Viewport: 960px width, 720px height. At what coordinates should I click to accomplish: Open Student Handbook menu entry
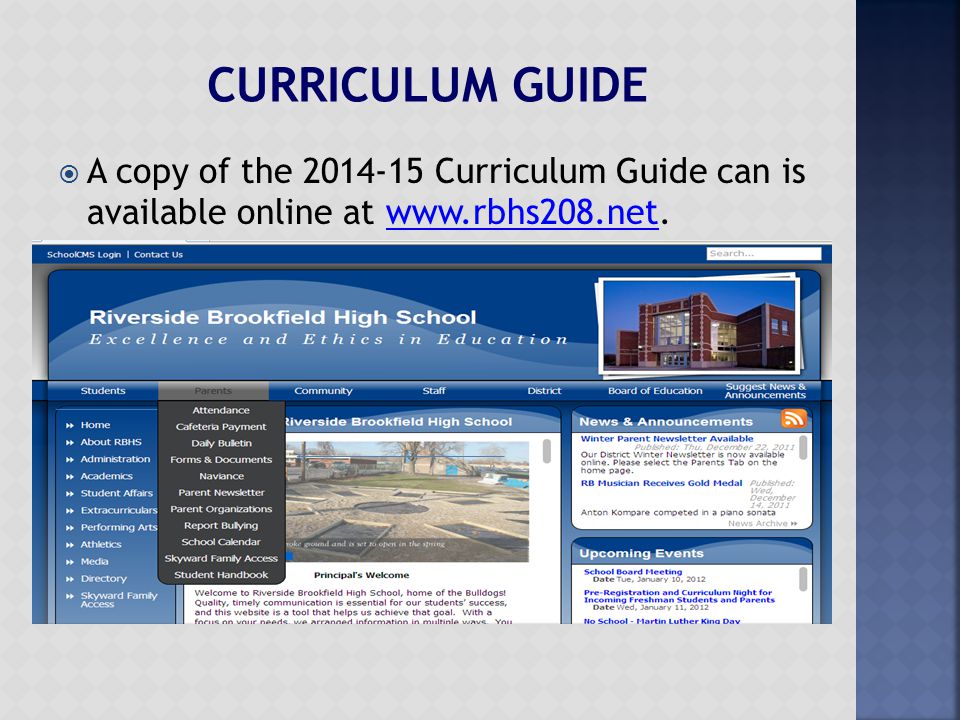(221, 576)
